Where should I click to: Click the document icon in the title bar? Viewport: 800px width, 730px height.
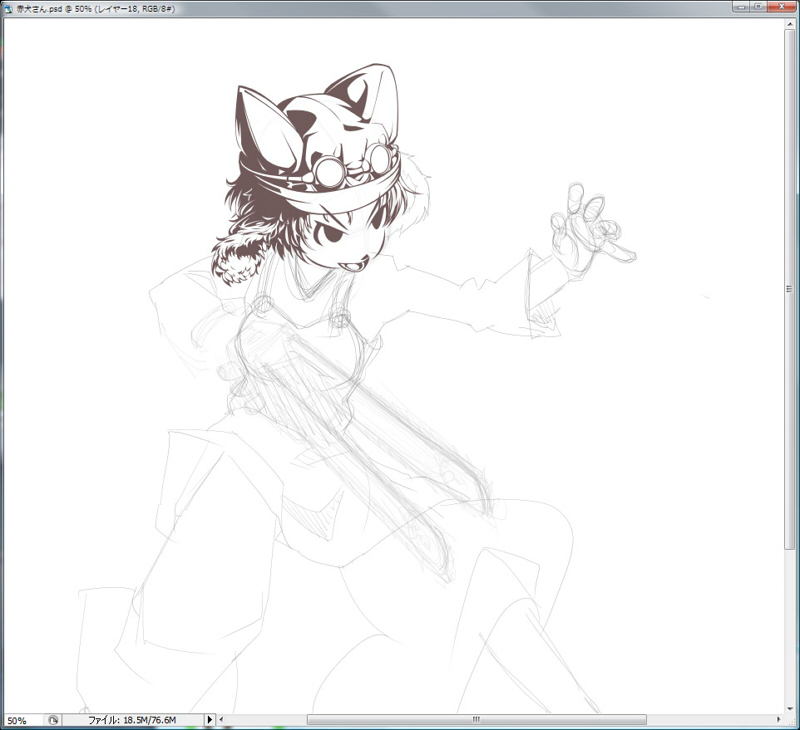tap(9, 9)
